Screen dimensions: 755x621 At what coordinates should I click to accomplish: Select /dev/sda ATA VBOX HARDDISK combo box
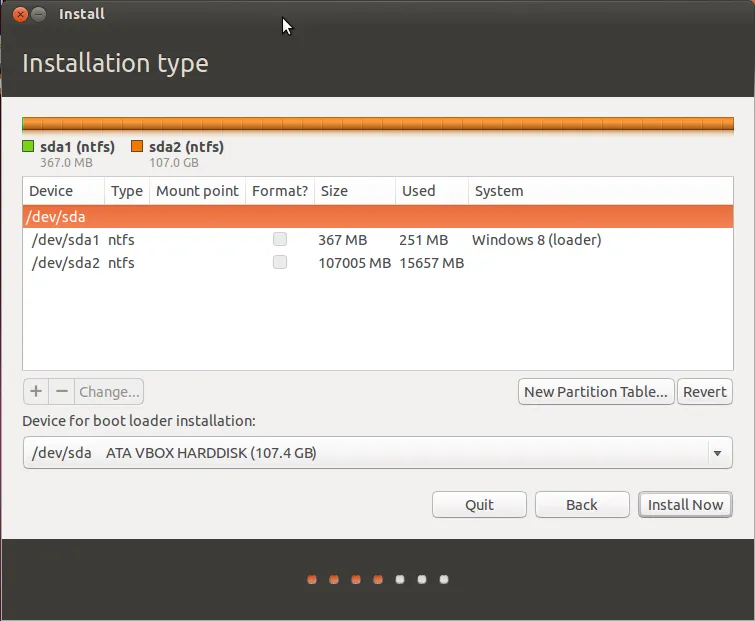coord(378,453)
